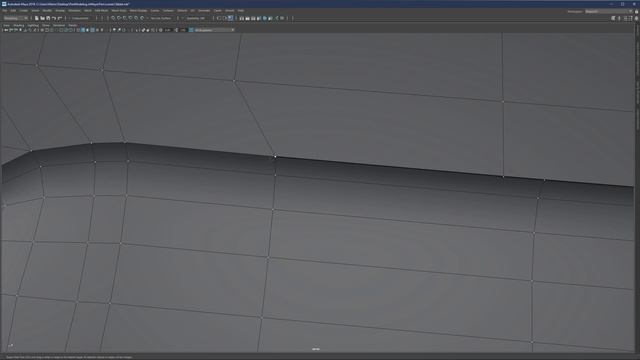Image resolution: width=640 pixels, height=360 pixels.
Task: Toggle Wireframe on Shaded display
Action: 92,30
